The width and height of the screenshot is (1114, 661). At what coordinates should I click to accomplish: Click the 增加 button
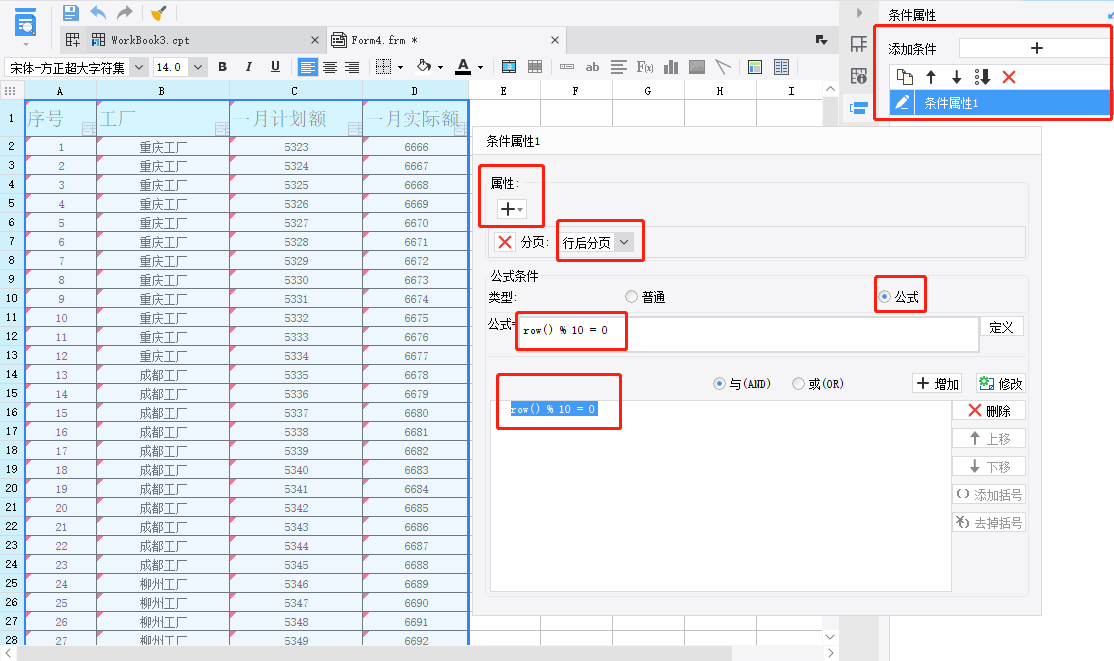[x=938, y=384]
